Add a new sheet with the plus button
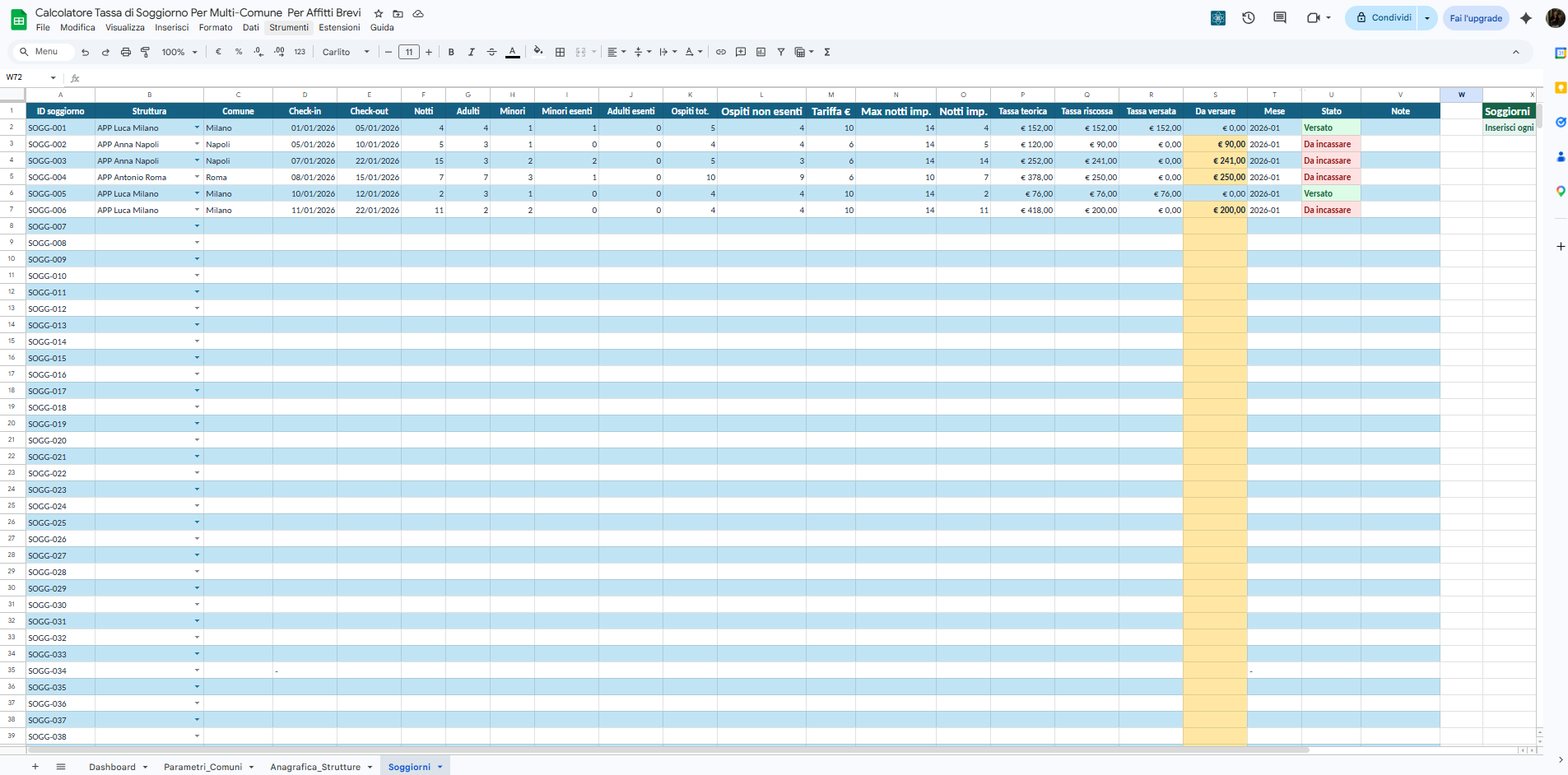1568x775 pixels. click(x=35, y=767)
